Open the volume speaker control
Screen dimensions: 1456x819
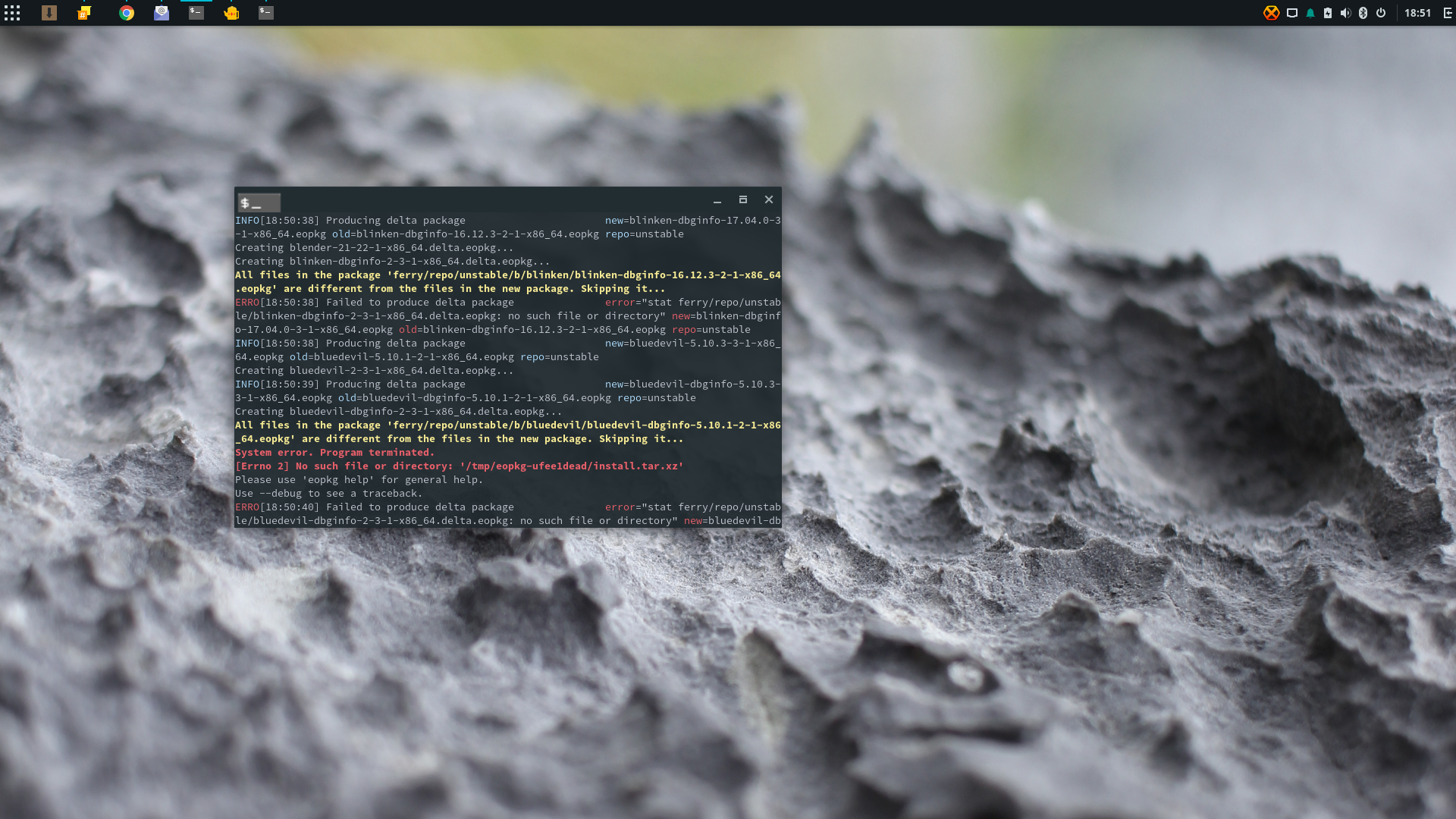pos(1345,13)
